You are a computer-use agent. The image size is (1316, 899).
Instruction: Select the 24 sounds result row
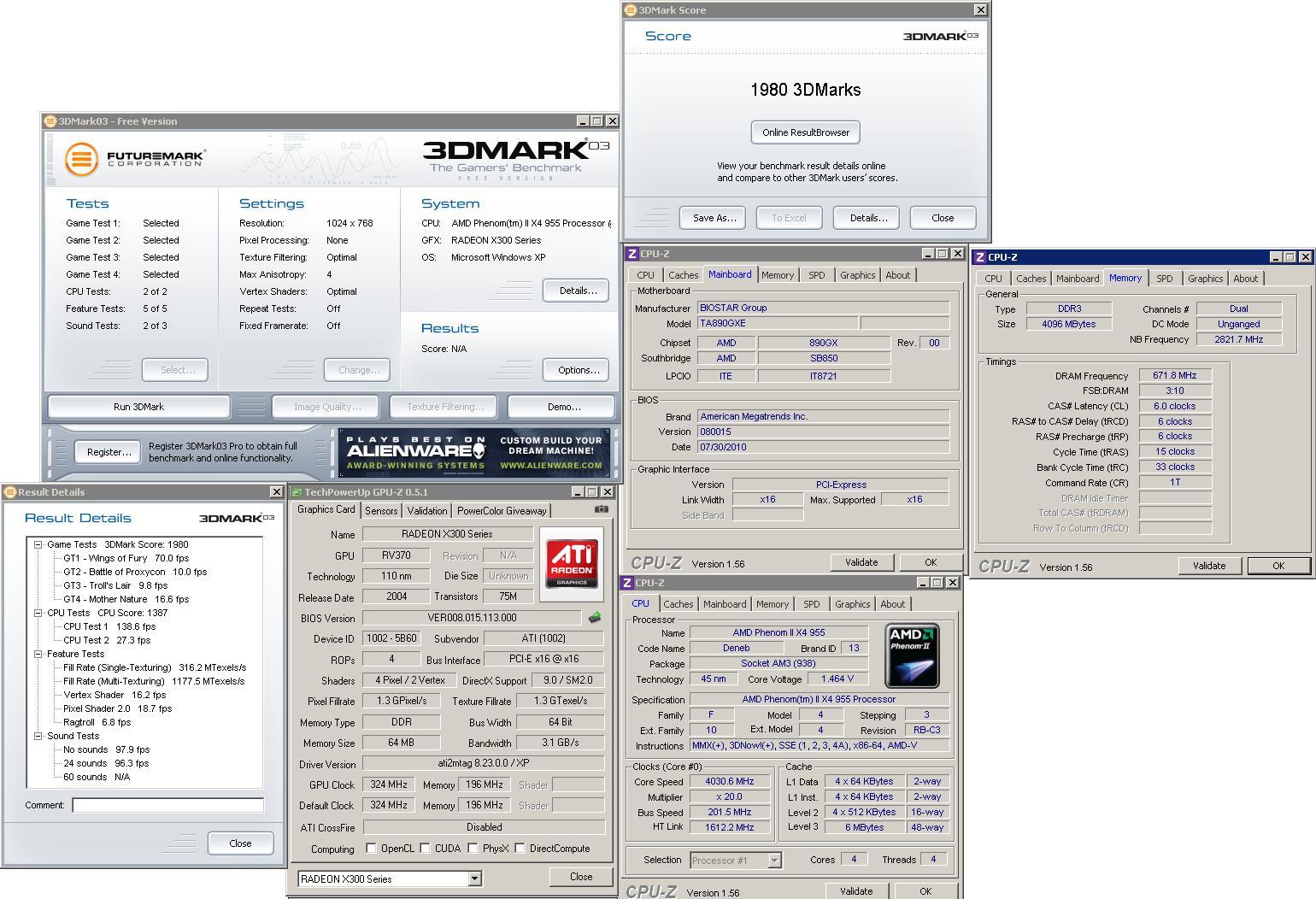[106, 763]
